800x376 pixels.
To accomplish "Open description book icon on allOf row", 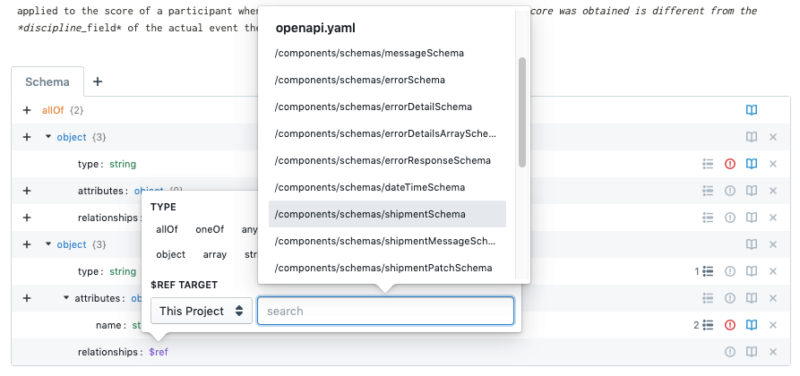I will (751, 110).
